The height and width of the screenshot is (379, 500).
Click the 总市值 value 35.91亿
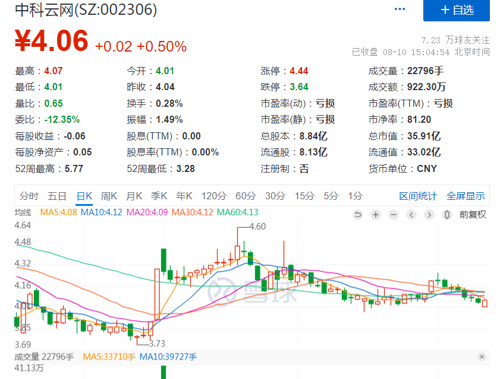[424, 136]
